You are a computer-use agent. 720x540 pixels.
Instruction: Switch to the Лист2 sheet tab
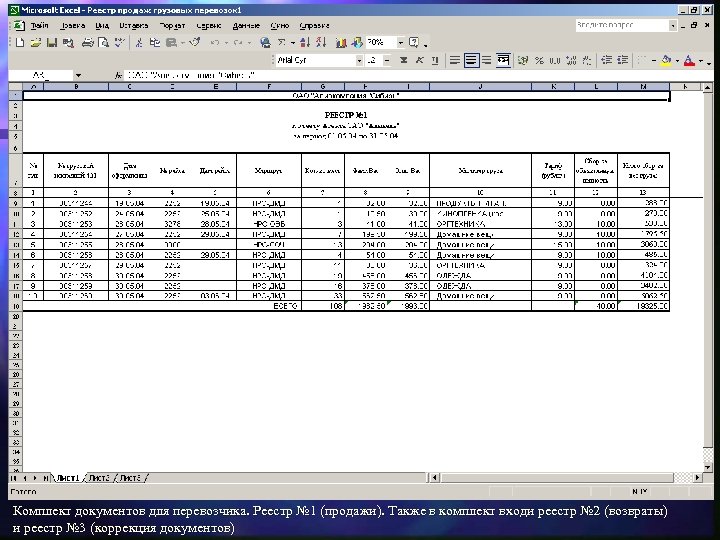click(99, 478)
